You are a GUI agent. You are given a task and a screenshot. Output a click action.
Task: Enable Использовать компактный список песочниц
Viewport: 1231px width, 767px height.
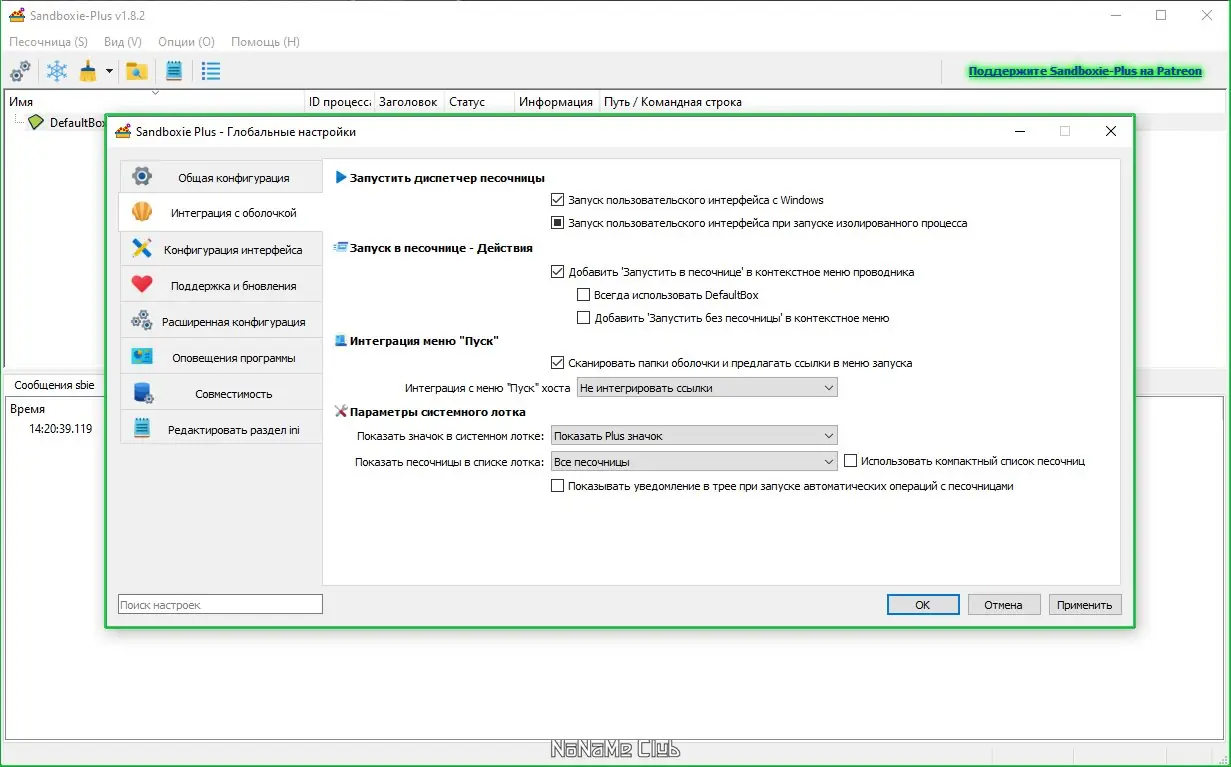851,461
